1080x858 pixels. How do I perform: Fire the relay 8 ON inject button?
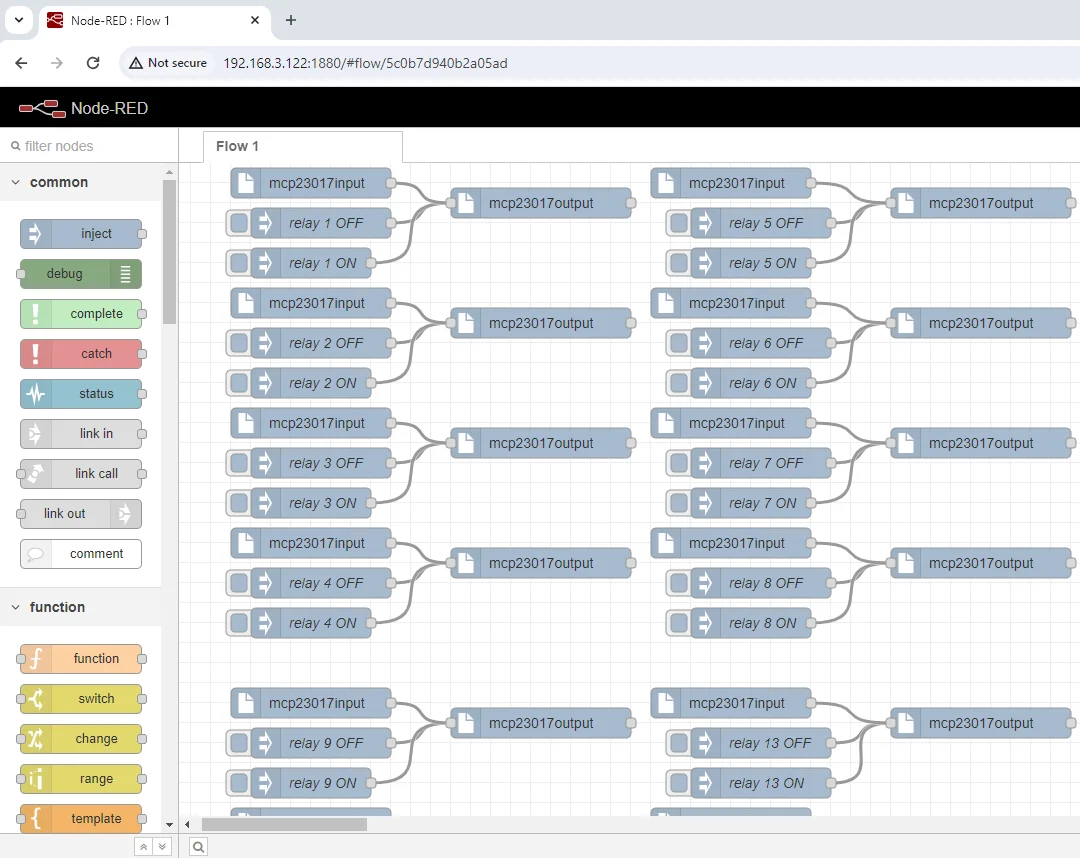click(679, 623)
